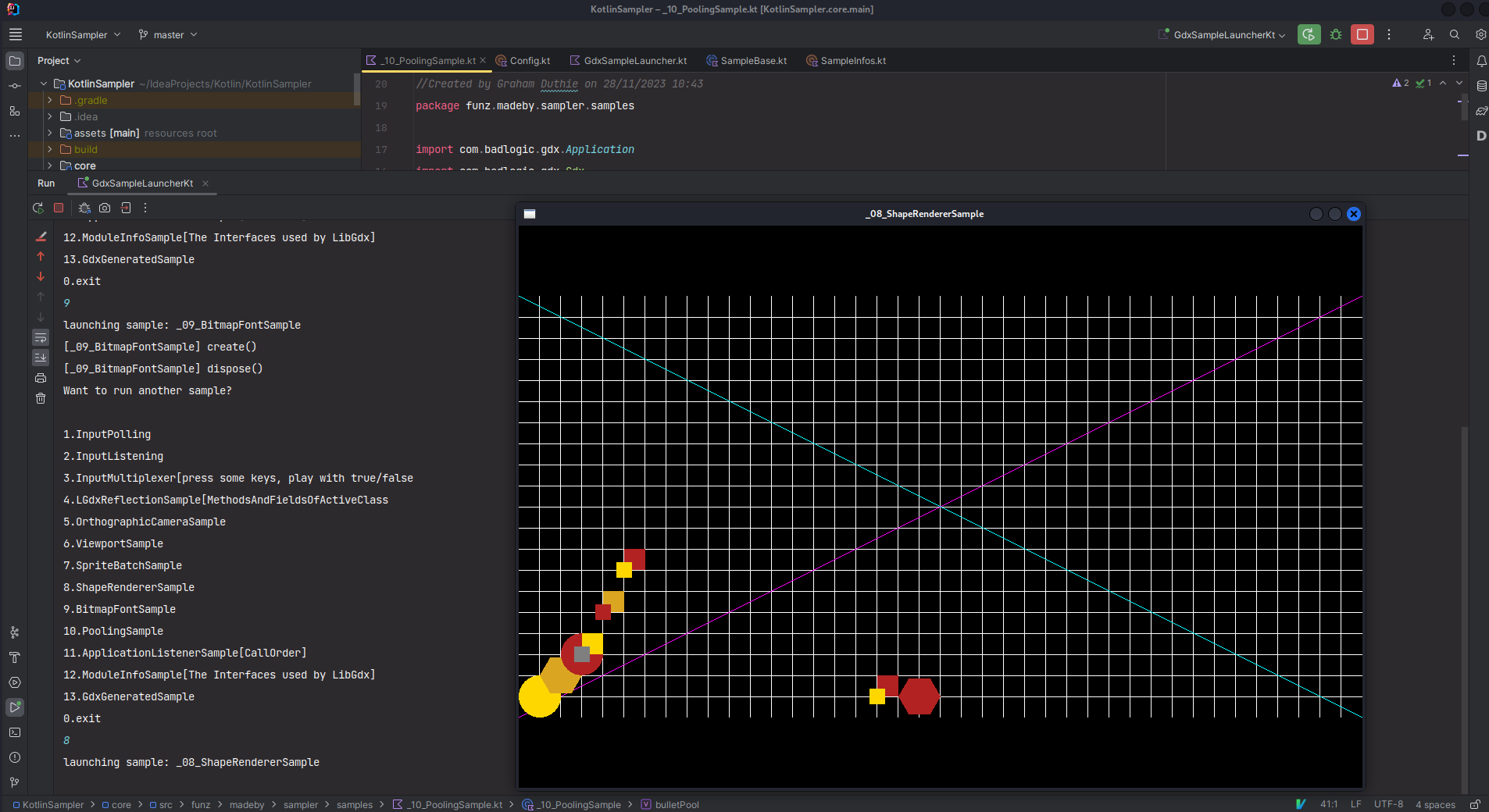Image resolution: width=1489 pixels, height=812 pixels.
Task: Click UTF-8 encoding in the status bar
Action: tap(1388, 804)
